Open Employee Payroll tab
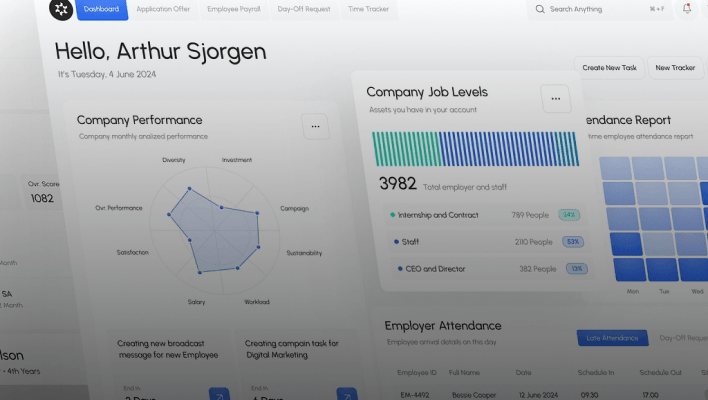The width and height of the screenshot is (708, 400). click(233, 9)
